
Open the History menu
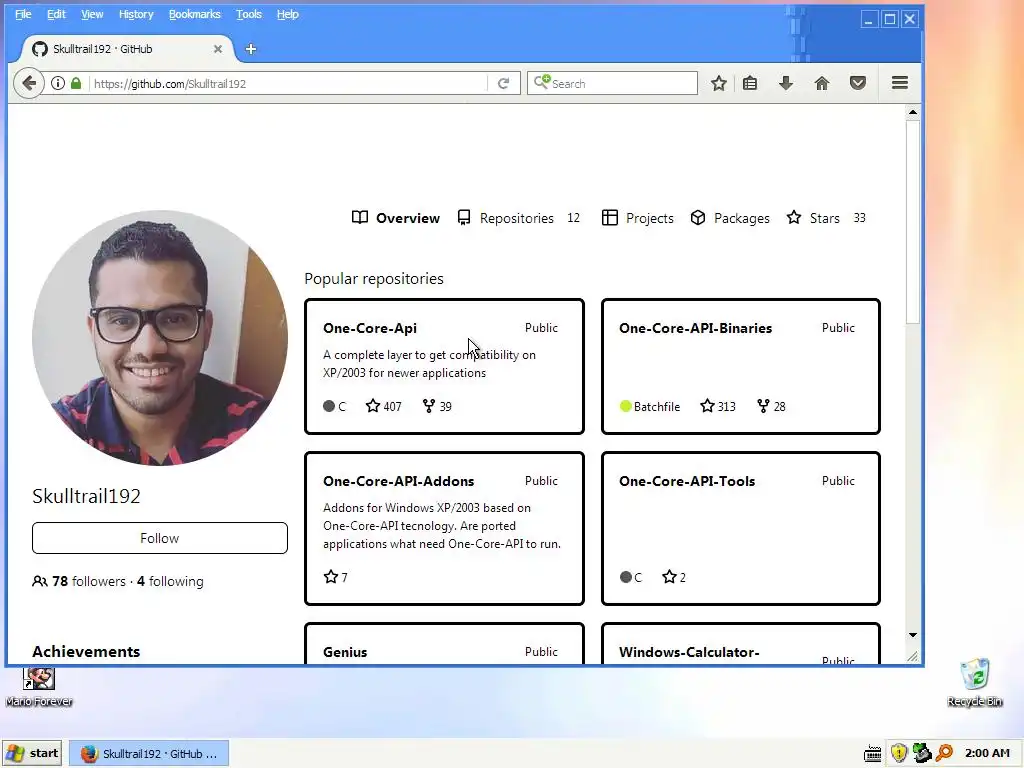[136, 14]
